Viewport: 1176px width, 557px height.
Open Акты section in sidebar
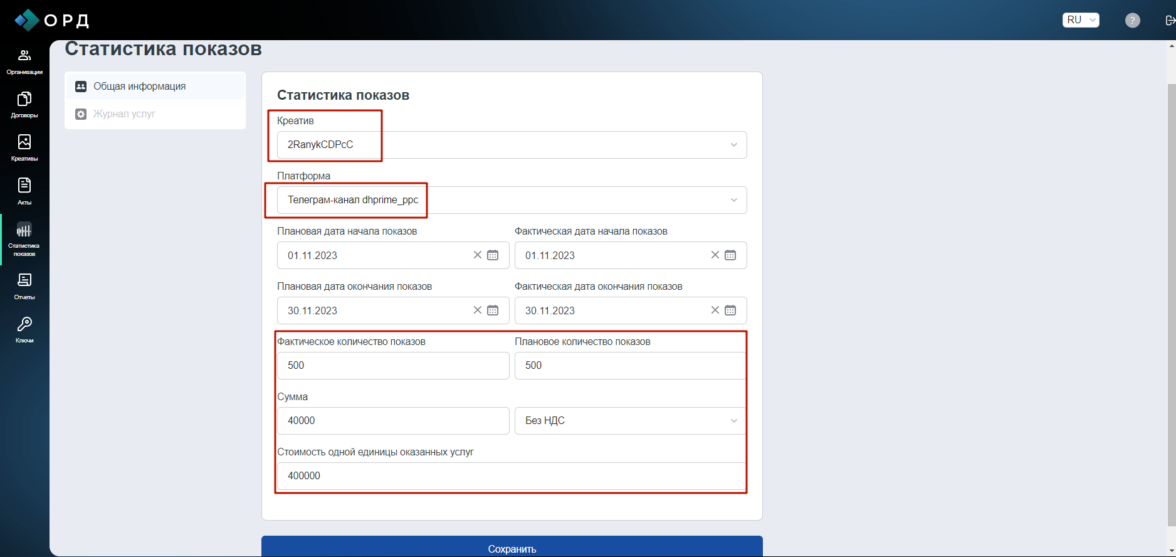click(24, 190)
